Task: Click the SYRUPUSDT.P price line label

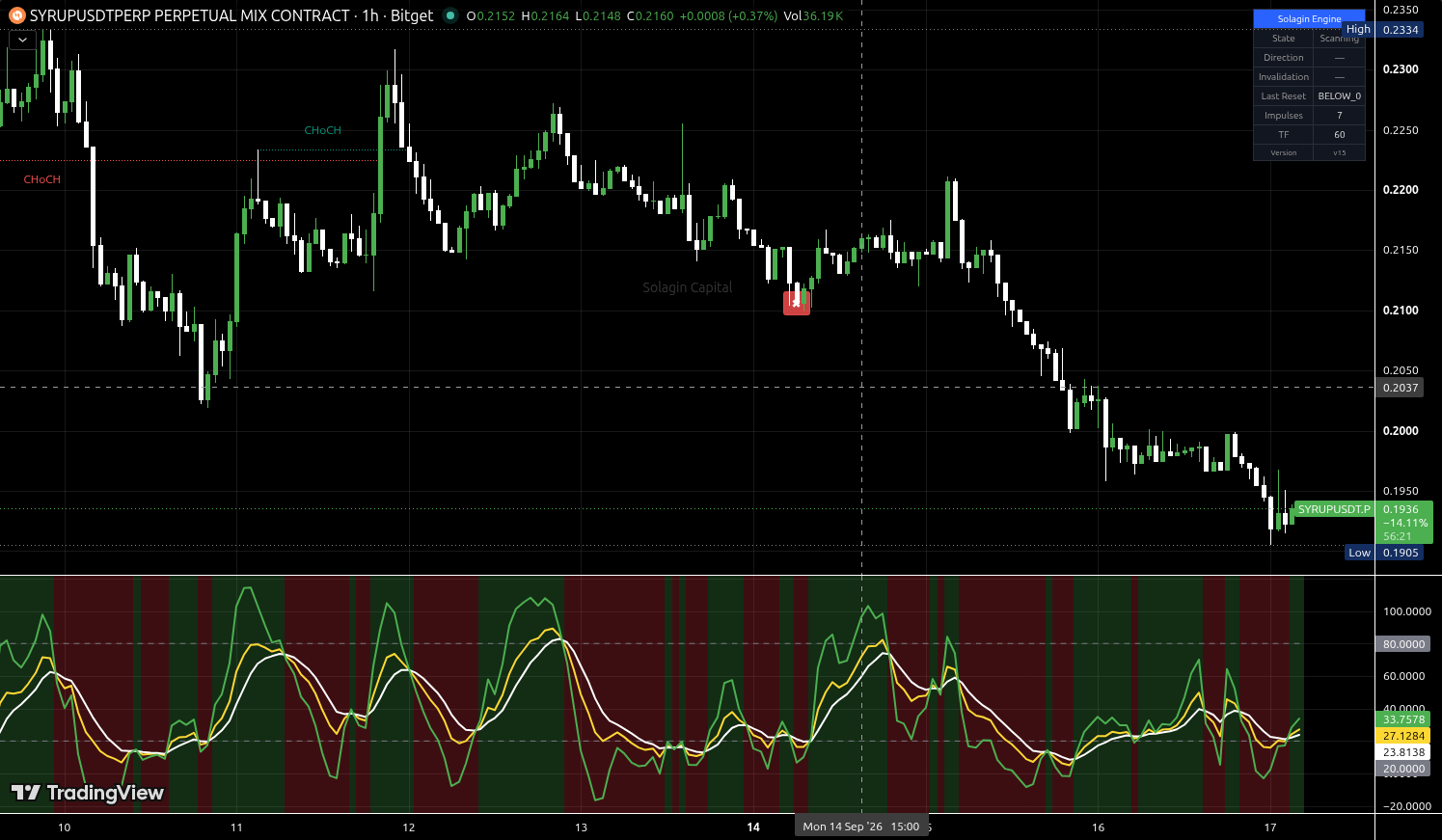Action: 1334,509
